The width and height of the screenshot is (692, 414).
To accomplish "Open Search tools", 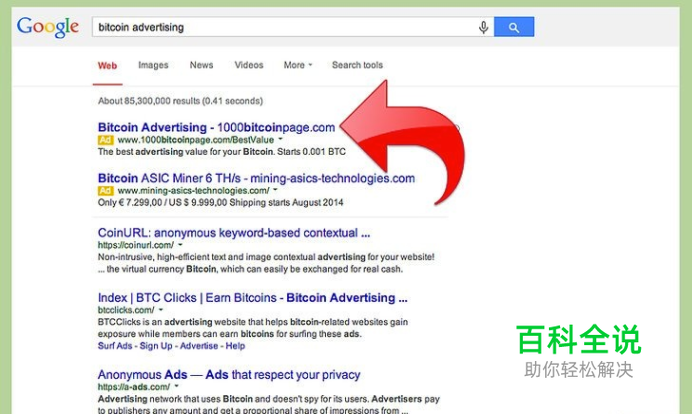I will (357, 65).
